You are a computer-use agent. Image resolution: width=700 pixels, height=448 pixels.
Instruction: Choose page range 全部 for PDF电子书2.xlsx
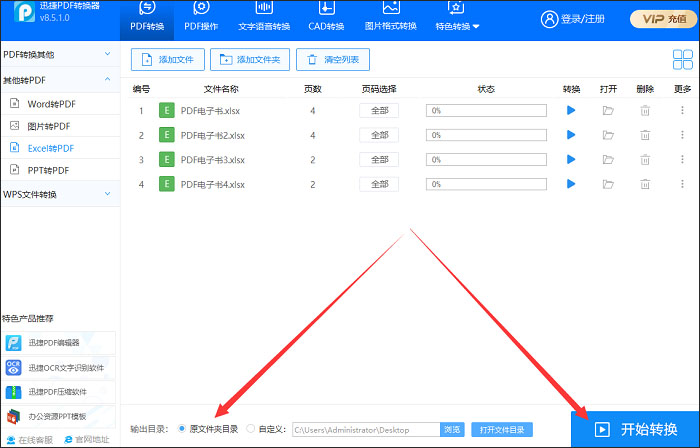tap(379, 135)
